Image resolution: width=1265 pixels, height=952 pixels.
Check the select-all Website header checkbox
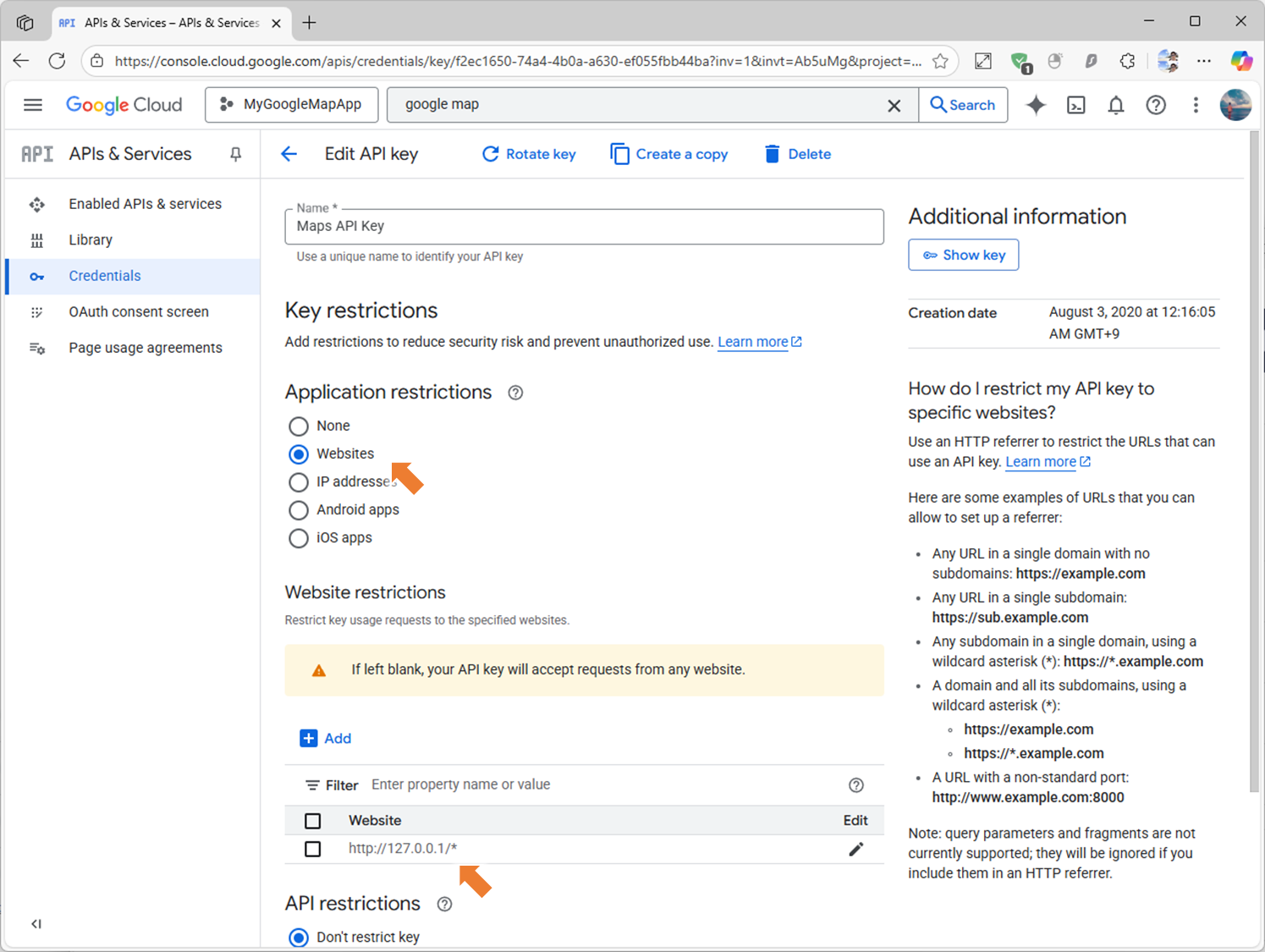[x=313, y=821]
